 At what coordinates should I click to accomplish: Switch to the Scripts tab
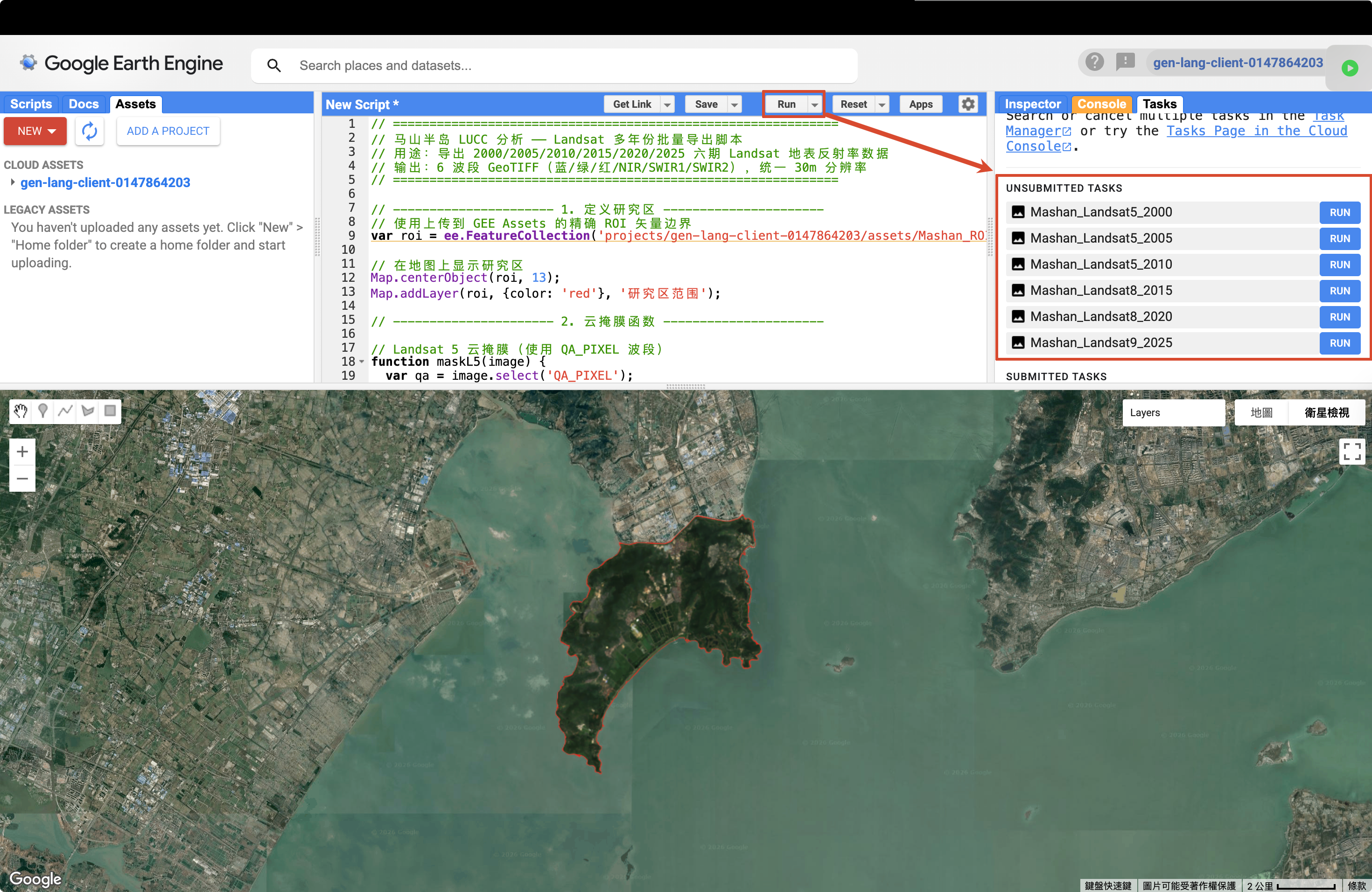click(31, 105)
